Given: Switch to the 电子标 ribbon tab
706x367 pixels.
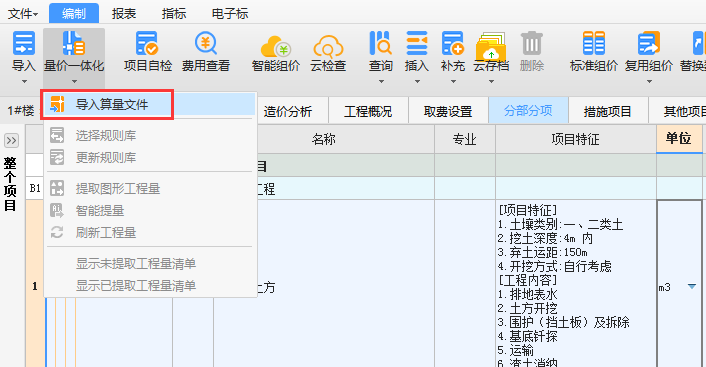Looking at the screenshot, I should [230, 14].
